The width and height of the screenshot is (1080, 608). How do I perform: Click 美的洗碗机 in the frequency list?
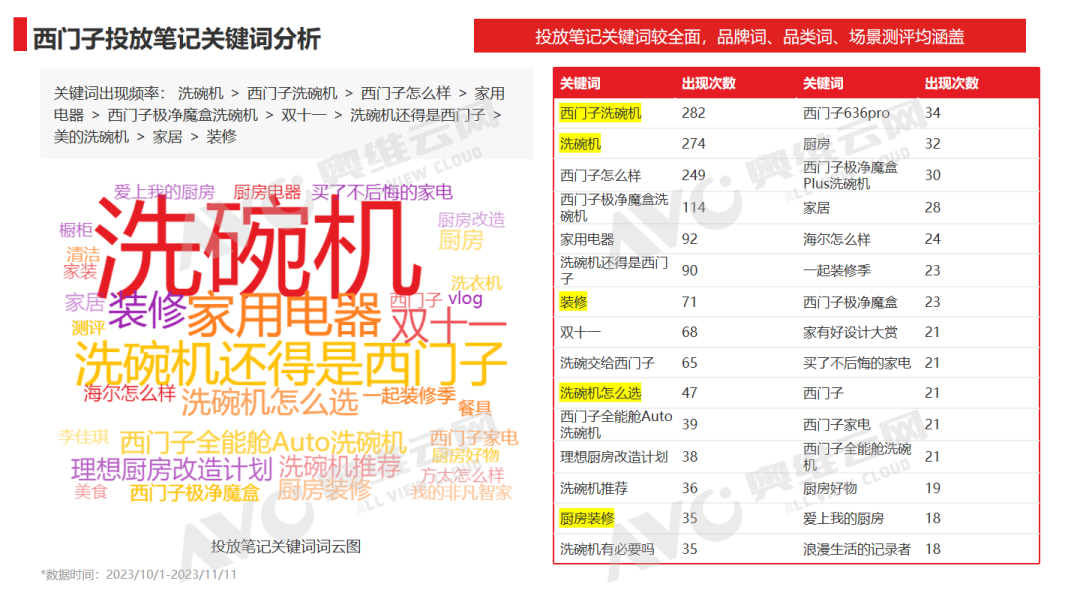coord(91,136)
